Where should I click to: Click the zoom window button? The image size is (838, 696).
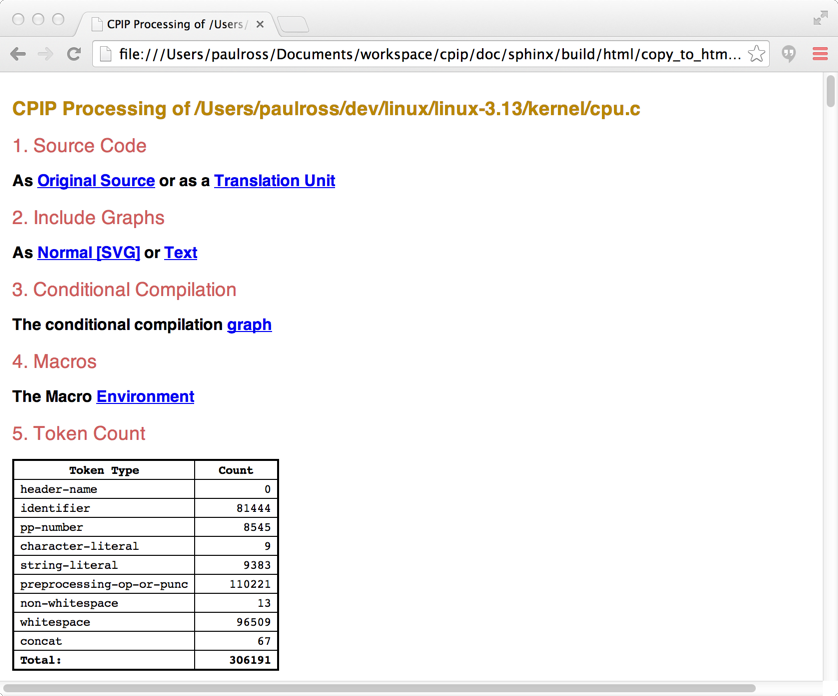[x=58, y=19]
